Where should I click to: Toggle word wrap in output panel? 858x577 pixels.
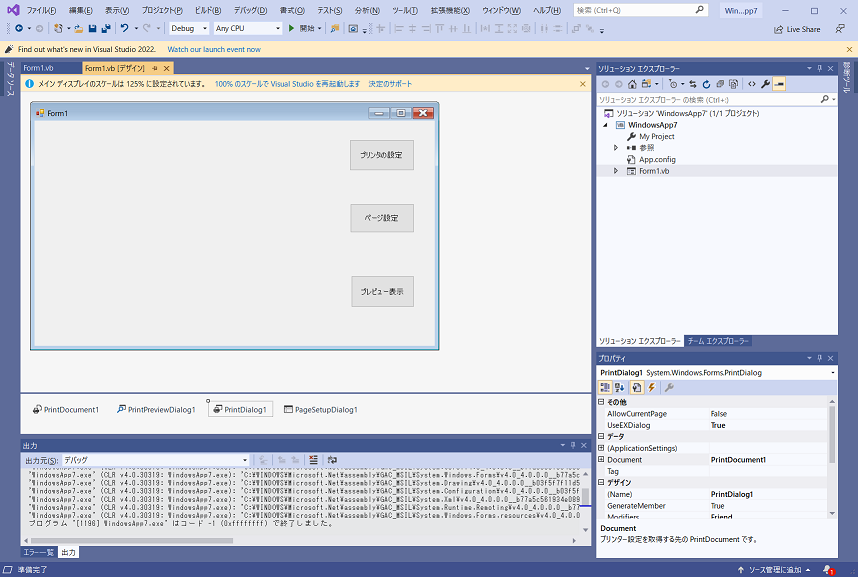(332, 460)
